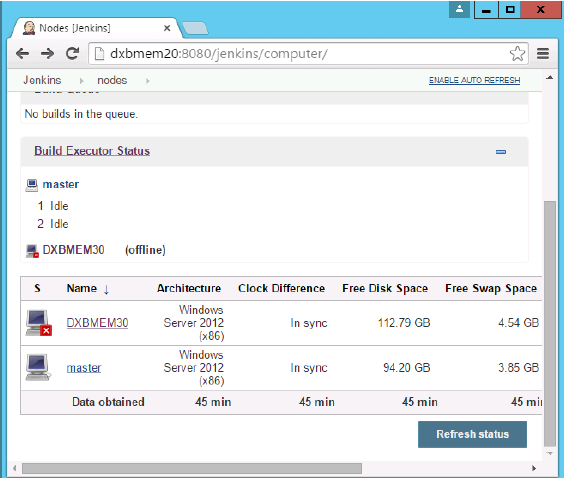Viewport: 564px width, 478px height.
Task: Open the DXBMEM30 node link in table
Action: [97, 323]
